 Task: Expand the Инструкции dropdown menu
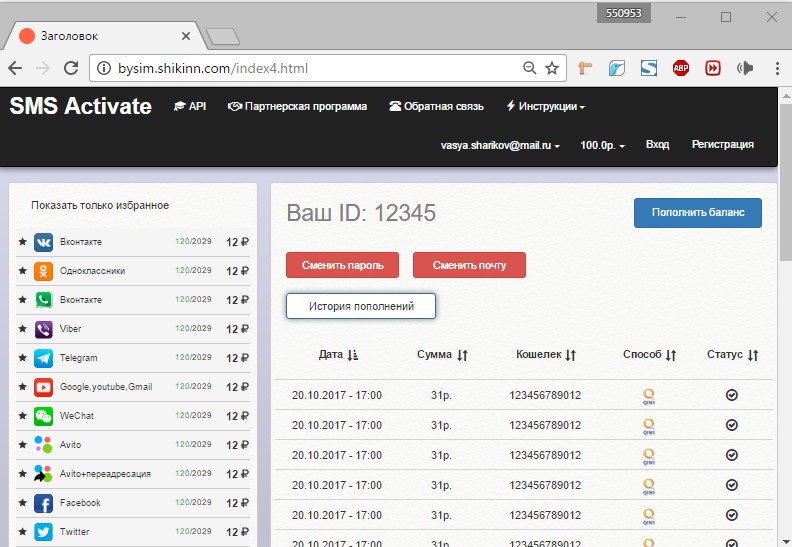click(x=546, y=107)
